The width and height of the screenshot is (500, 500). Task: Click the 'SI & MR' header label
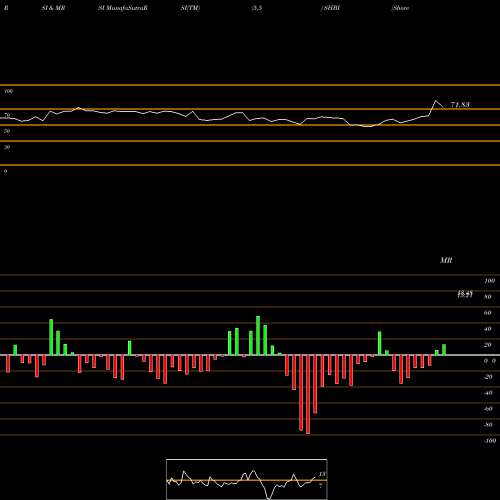pyautogui.click(x=53, y=8)
